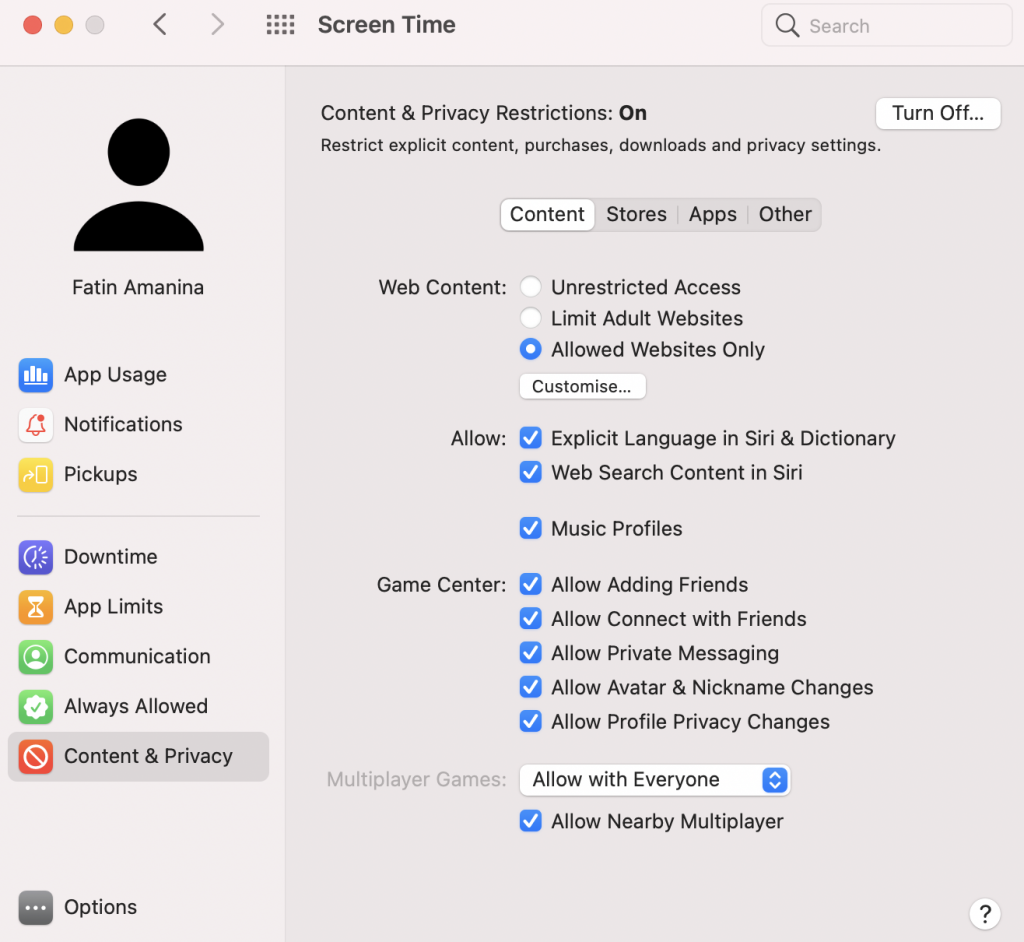This screenshot has height=942, width=1024.
Task: Toggle Allow Nearby Multiplayer checkbox
Action: coord(530,820)
